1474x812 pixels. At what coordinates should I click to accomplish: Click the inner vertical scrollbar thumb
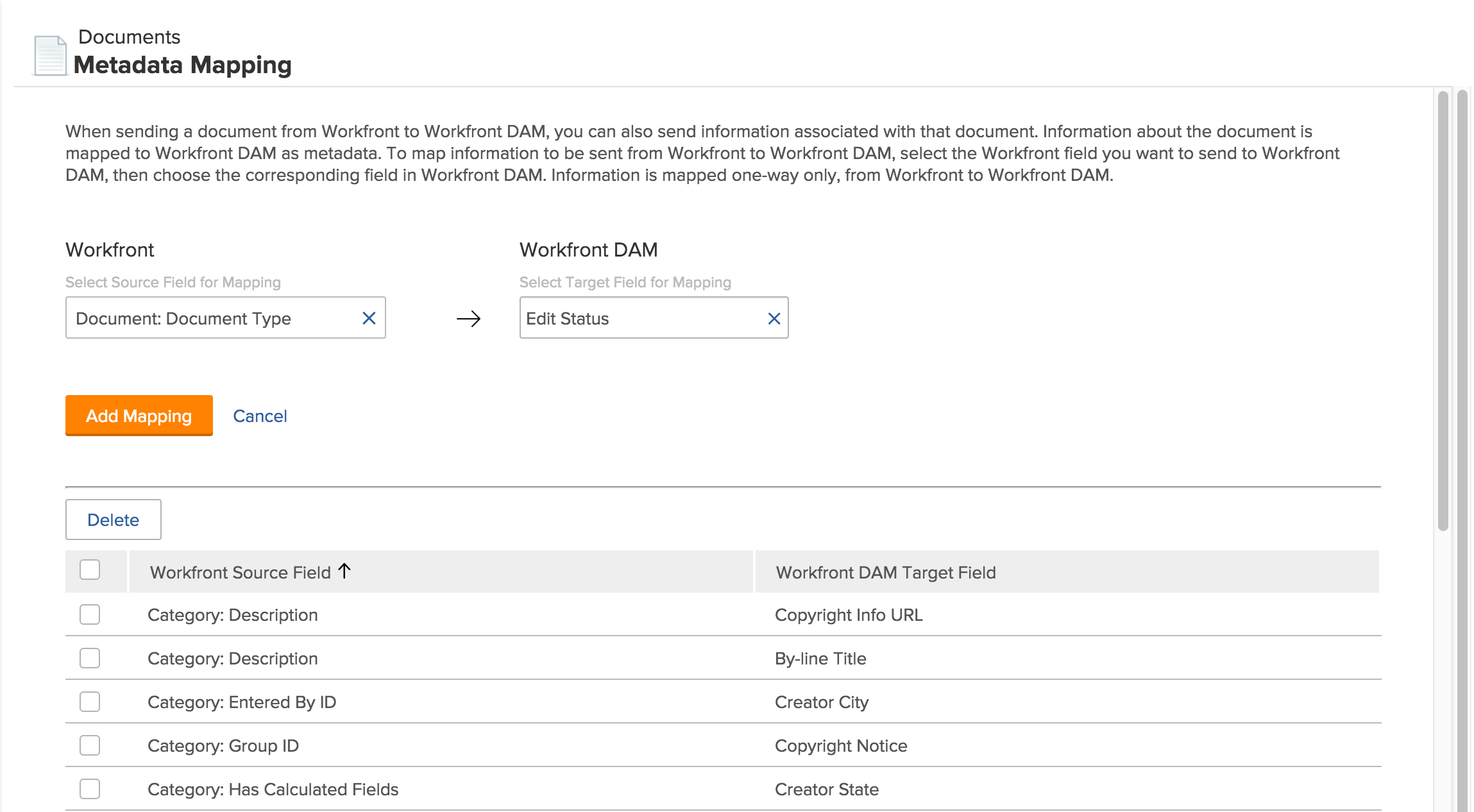tap(1443, 311)
